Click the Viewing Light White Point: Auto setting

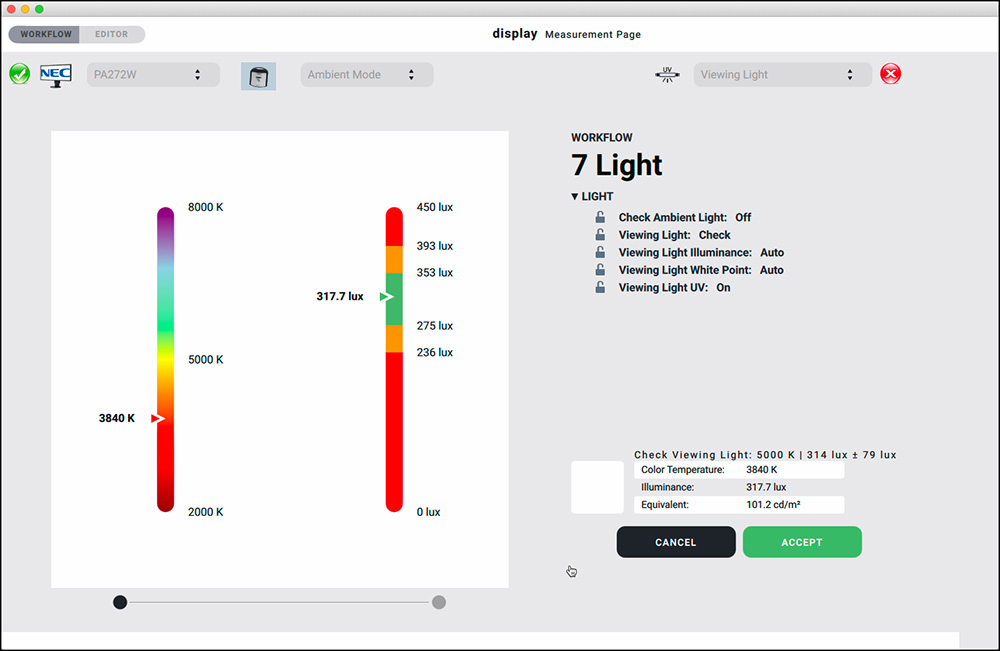pyautogui.click(x=701, y=270)
